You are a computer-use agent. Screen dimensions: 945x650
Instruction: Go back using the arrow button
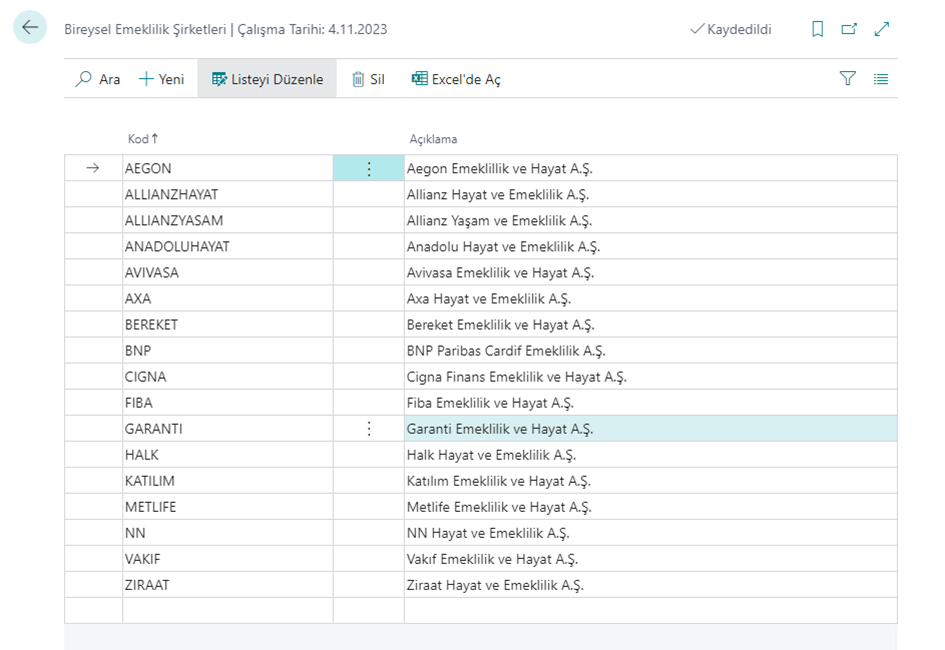pos(30,27)
